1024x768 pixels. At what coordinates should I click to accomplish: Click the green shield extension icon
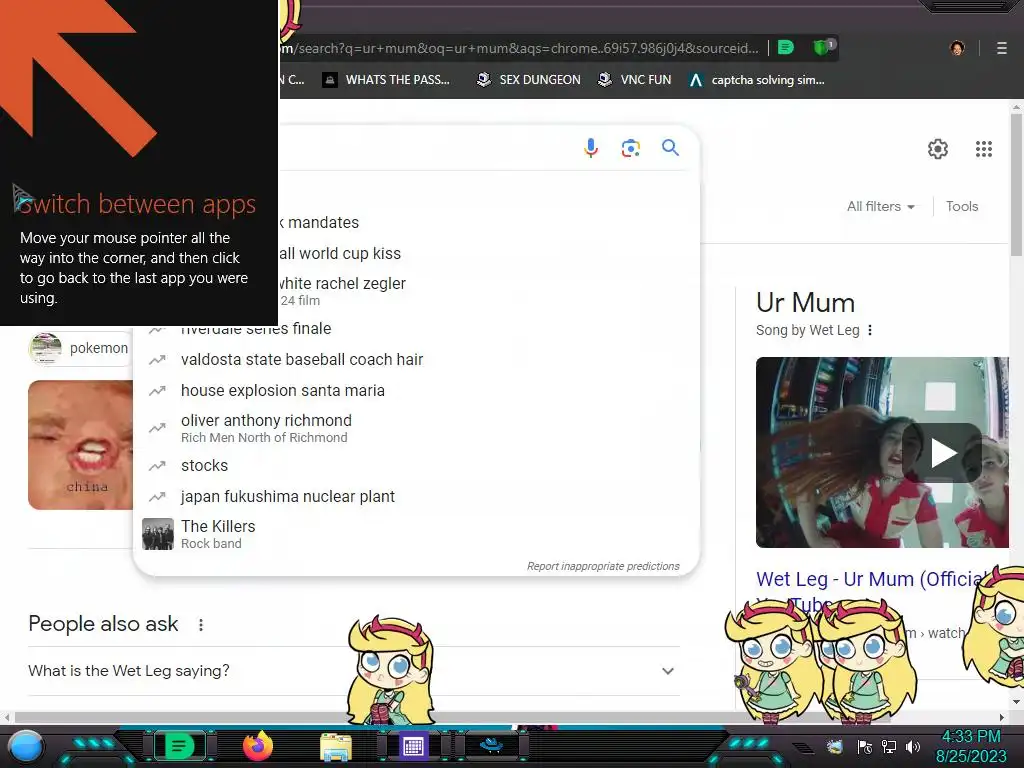tap(823, 47)
